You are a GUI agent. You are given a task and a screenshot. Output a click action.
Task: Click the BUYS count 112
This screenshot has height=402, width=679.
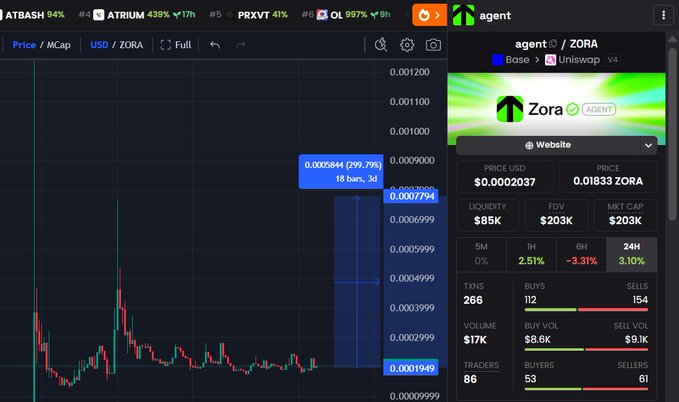coord(530,300)
